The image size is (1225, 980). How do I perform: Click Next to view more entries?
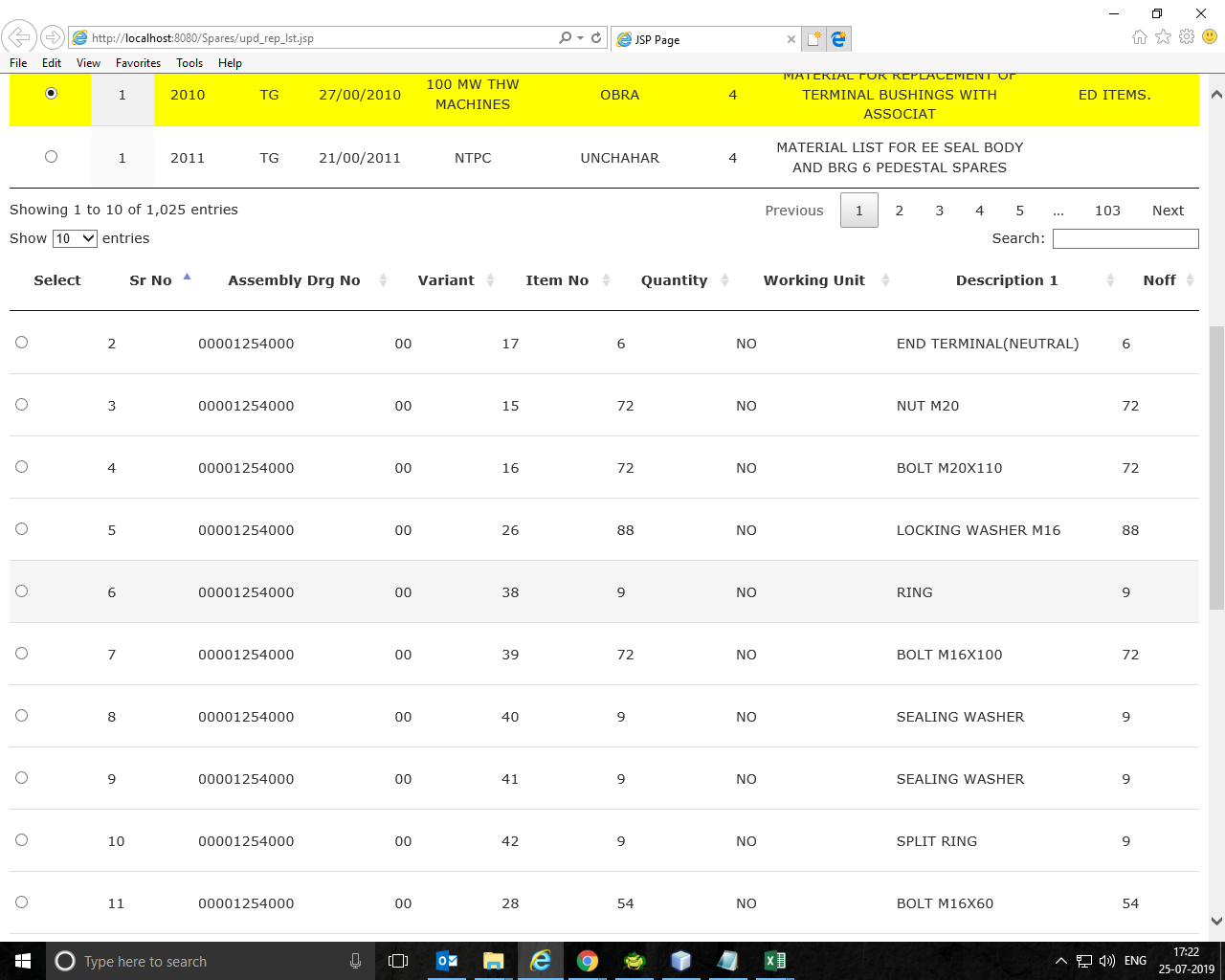[x=1168, y=210]
